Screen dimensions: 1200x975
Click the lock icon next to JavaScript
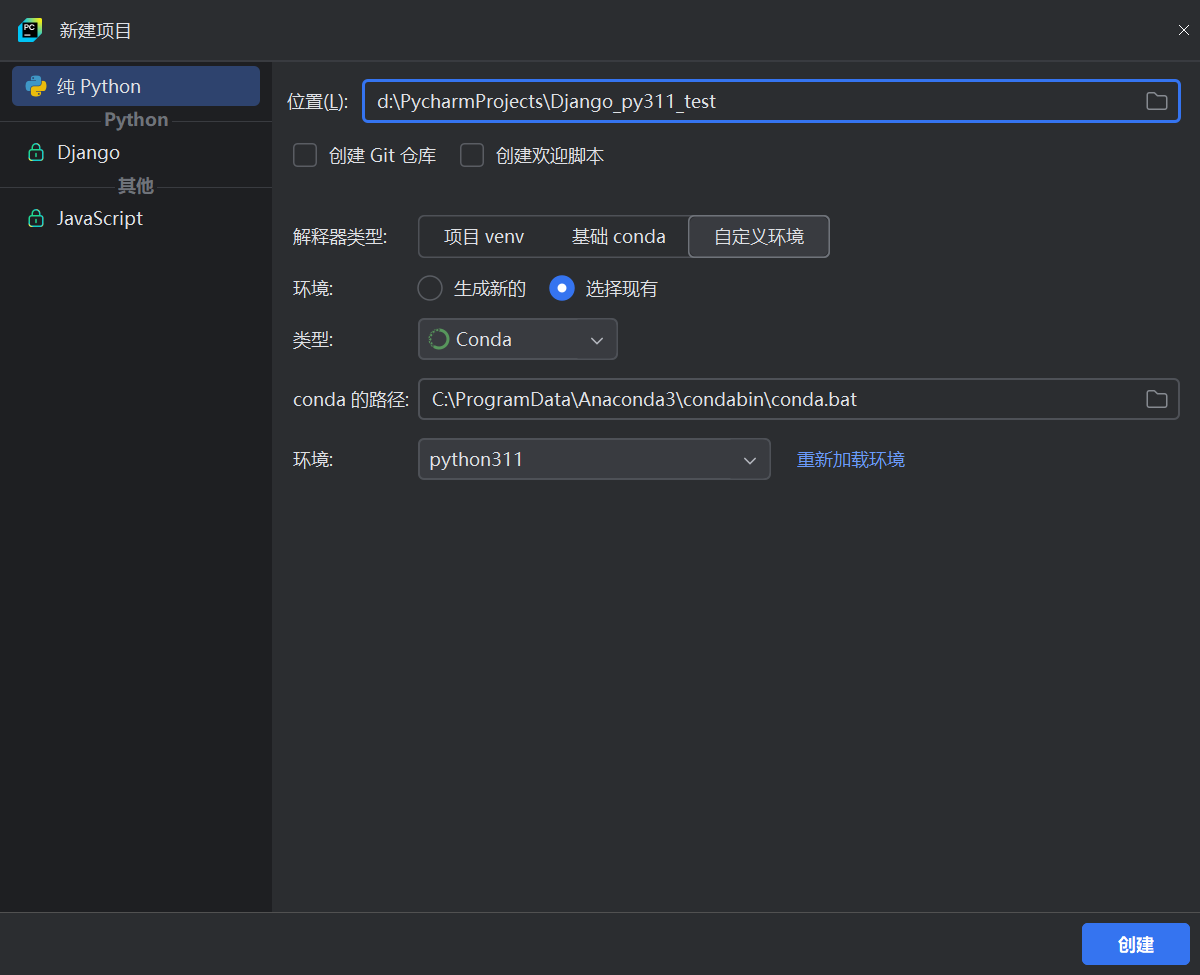(x=36, y=218)
